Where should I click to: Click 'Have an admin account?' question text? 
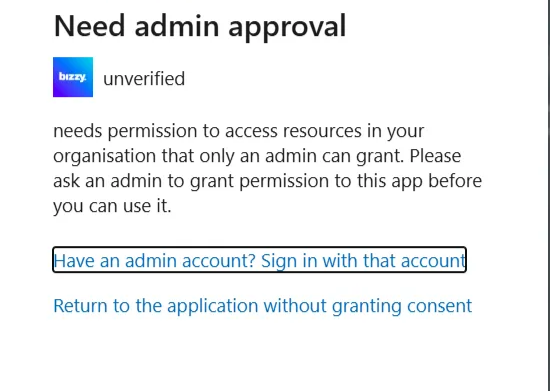point(154,261)
